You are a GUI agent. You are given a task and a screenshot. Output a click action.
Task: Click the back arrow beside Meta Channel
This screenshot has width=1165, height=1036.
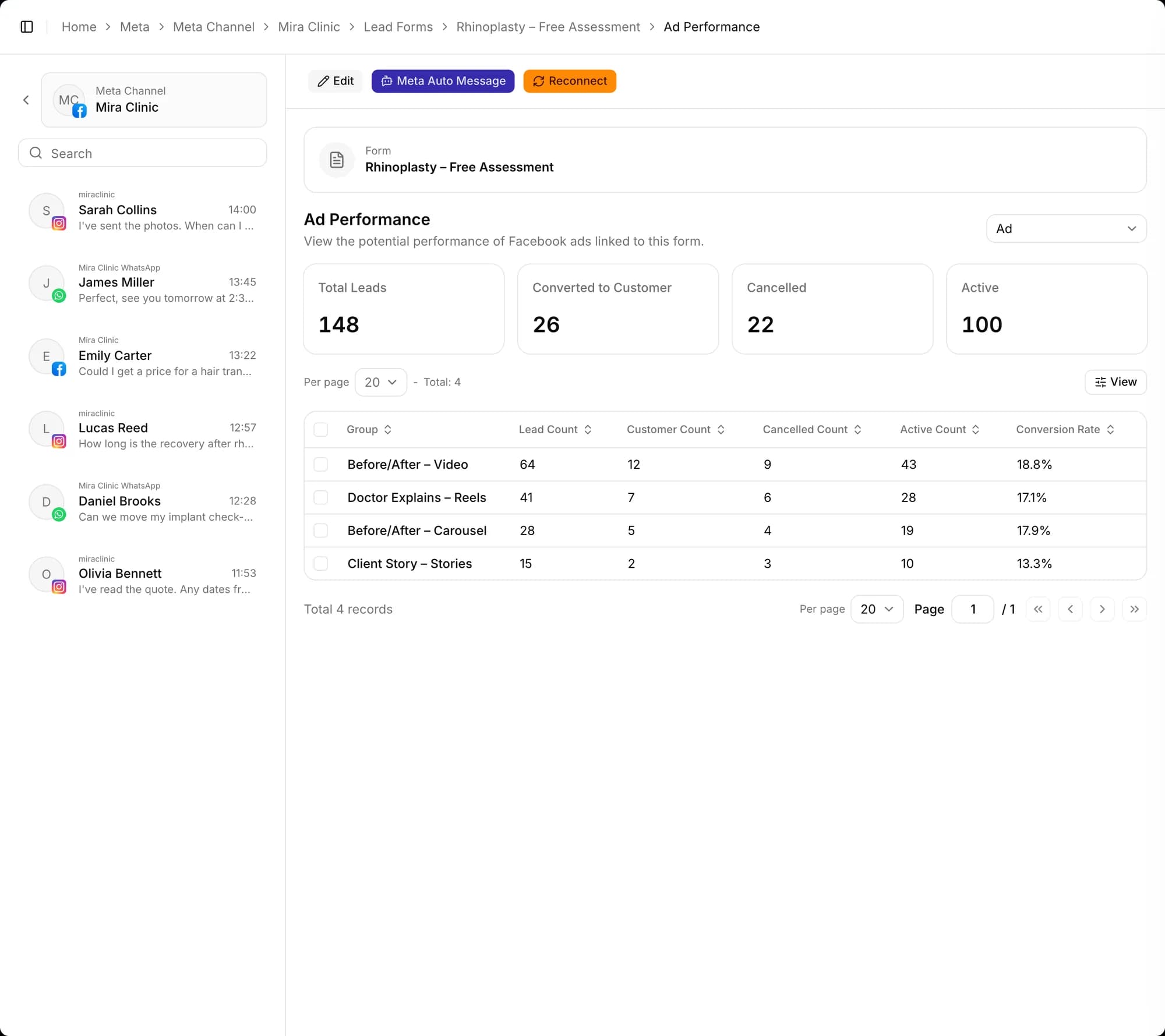tap(26, 100)
